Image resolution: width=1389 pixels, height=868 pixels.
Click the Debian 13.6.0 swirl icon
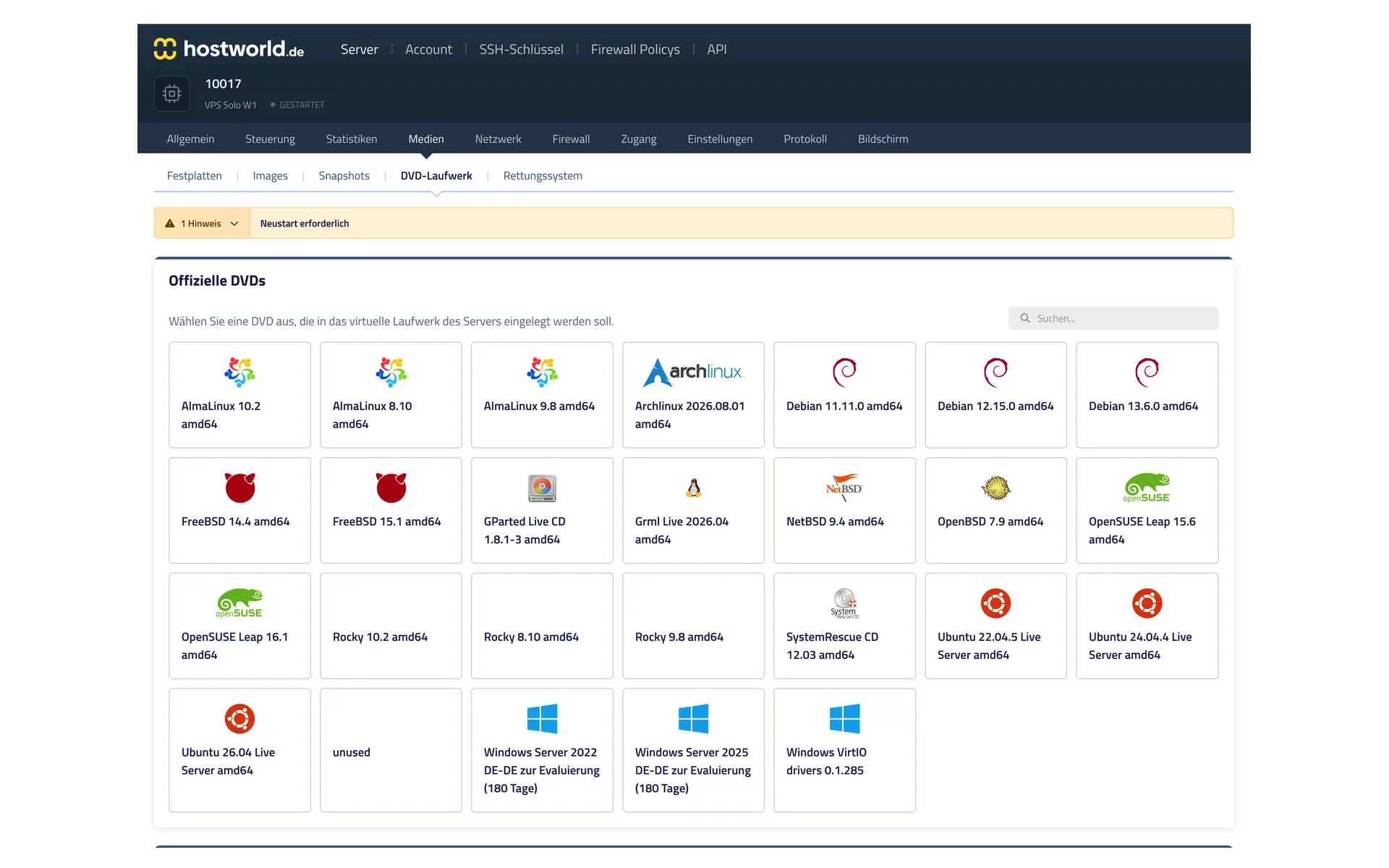[x=1147, y=372]
